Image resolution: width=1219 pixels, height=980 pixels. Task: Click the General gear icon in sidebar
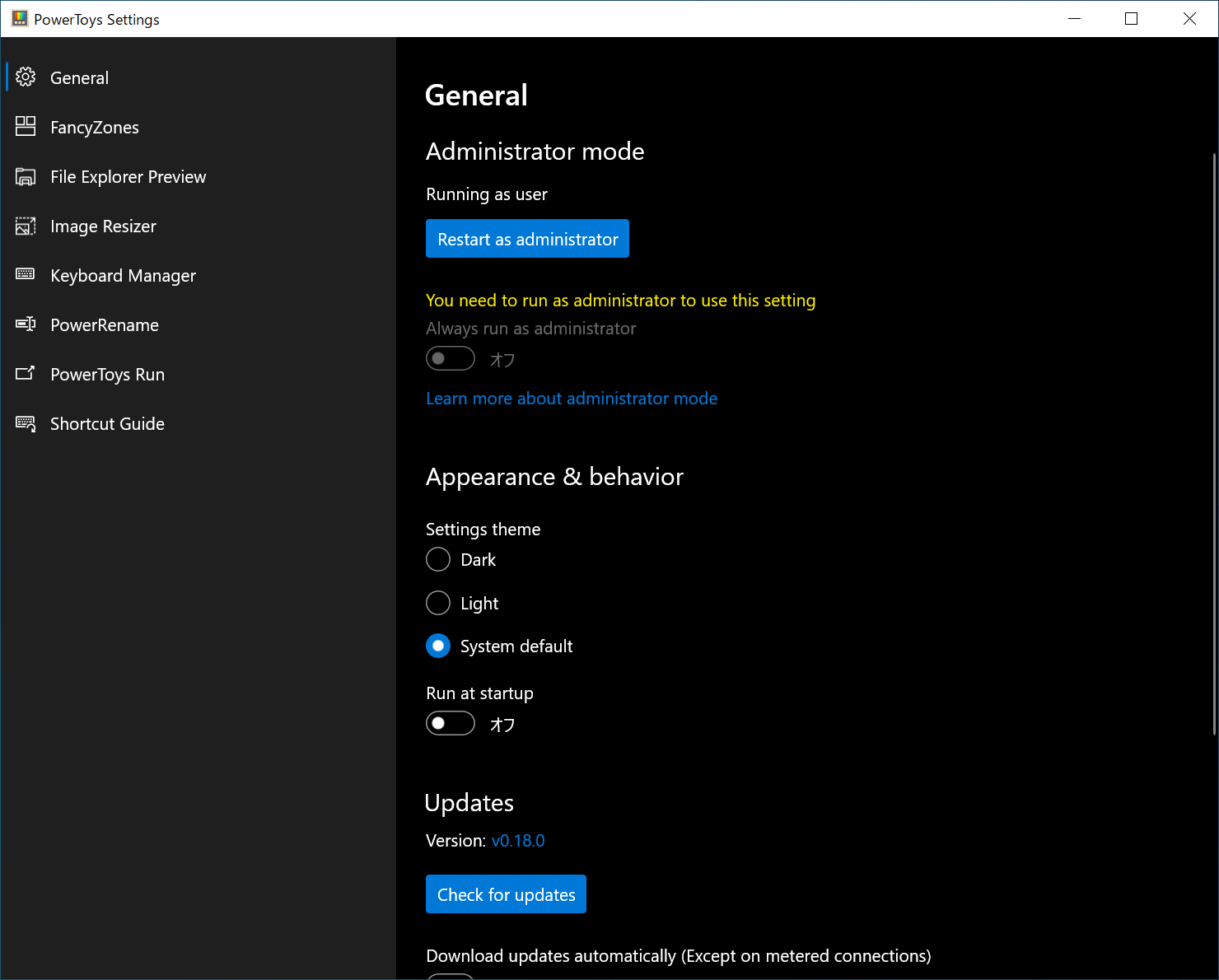[x=26, y=77]
